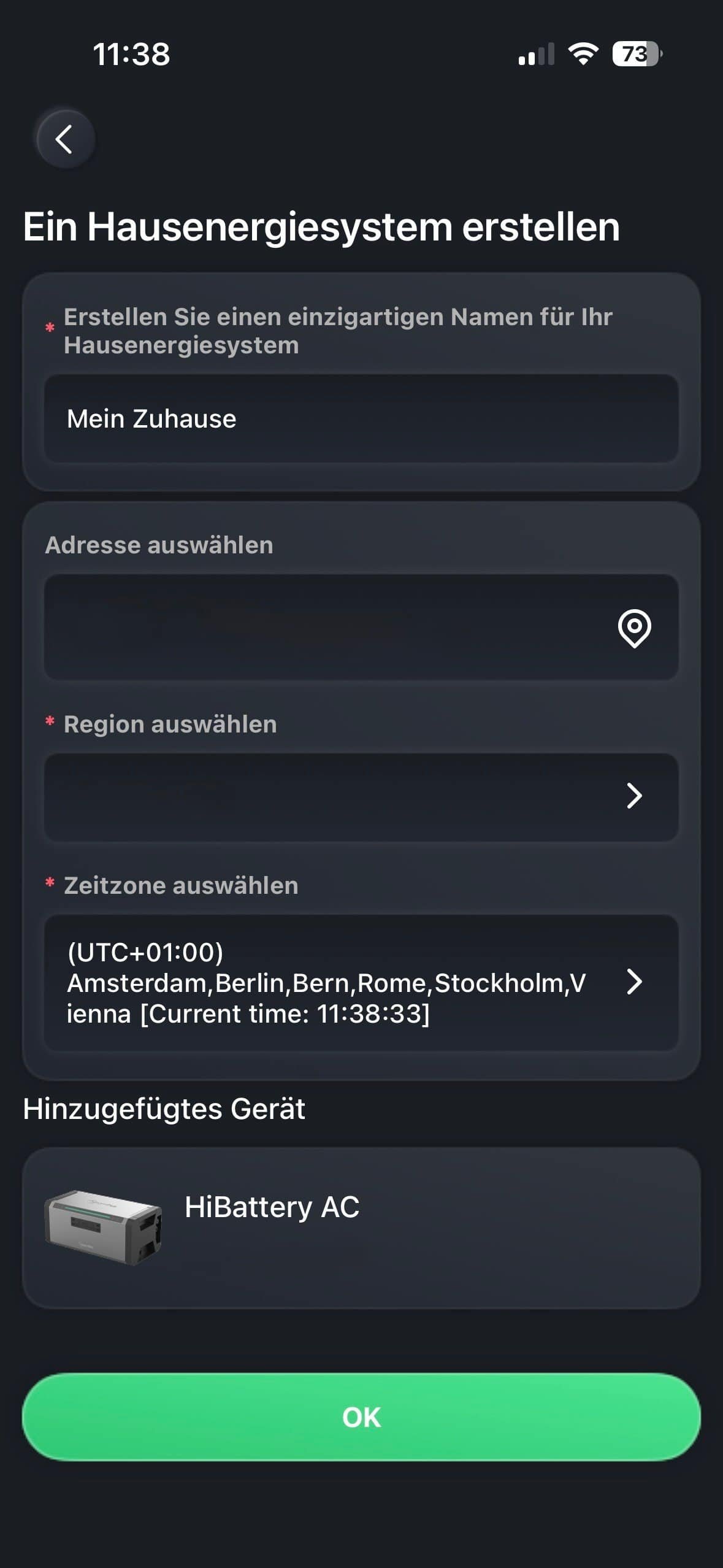Focus the empty address input field
The height and width of the screenshot is (1568, 723).
325,627
